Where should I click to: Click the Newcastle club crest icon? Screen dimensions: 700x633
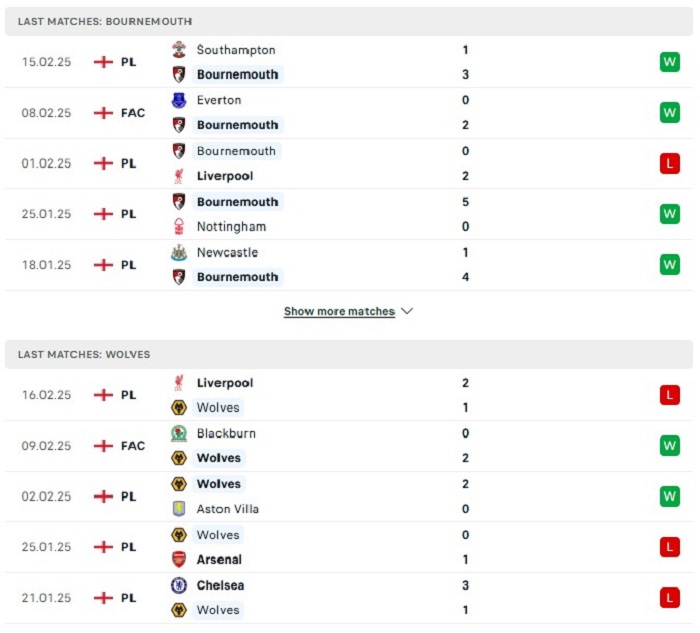pos(179,252)
